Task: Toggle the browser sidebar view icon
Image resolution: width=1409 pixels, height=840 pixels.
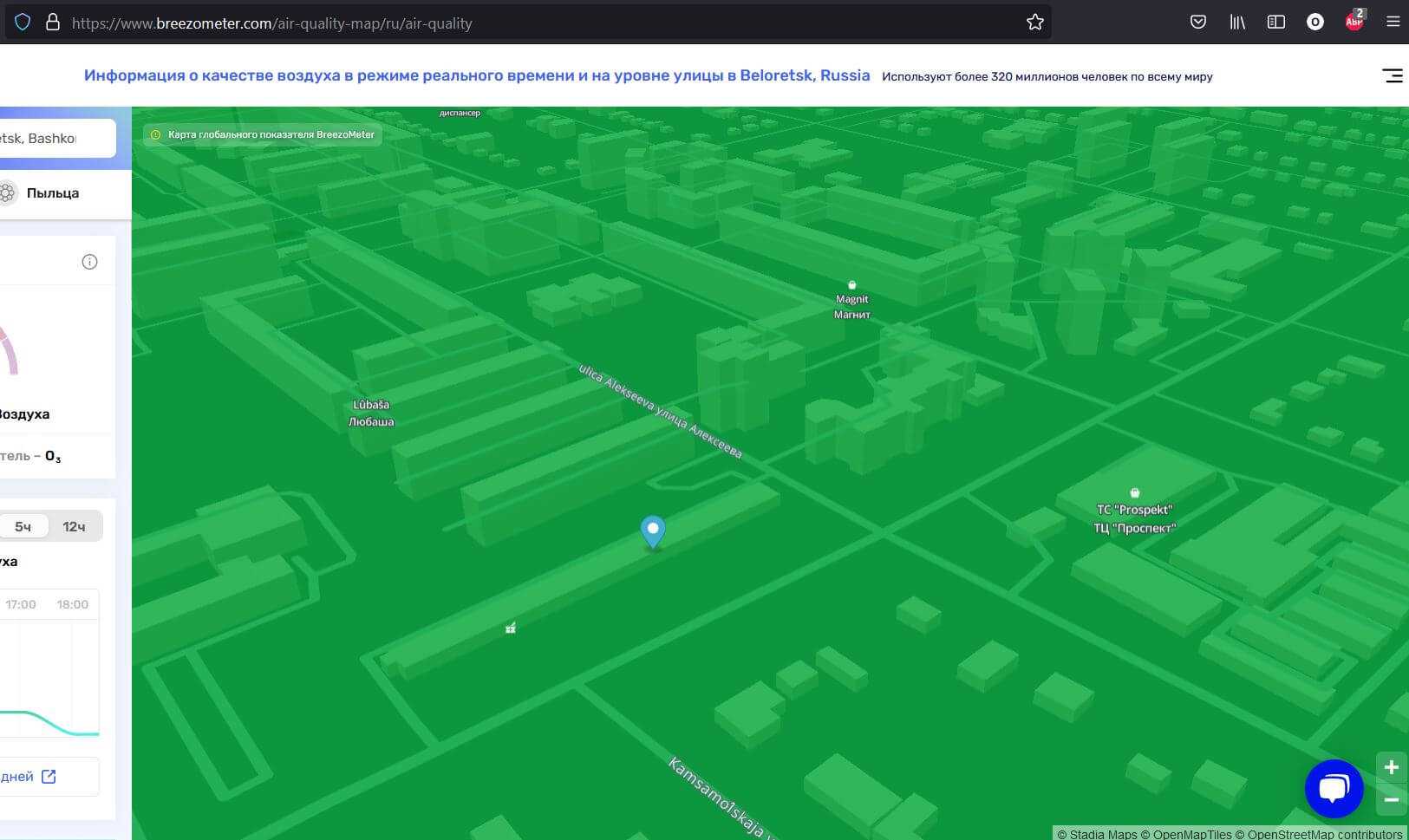Action: [x=1275, y=23]
